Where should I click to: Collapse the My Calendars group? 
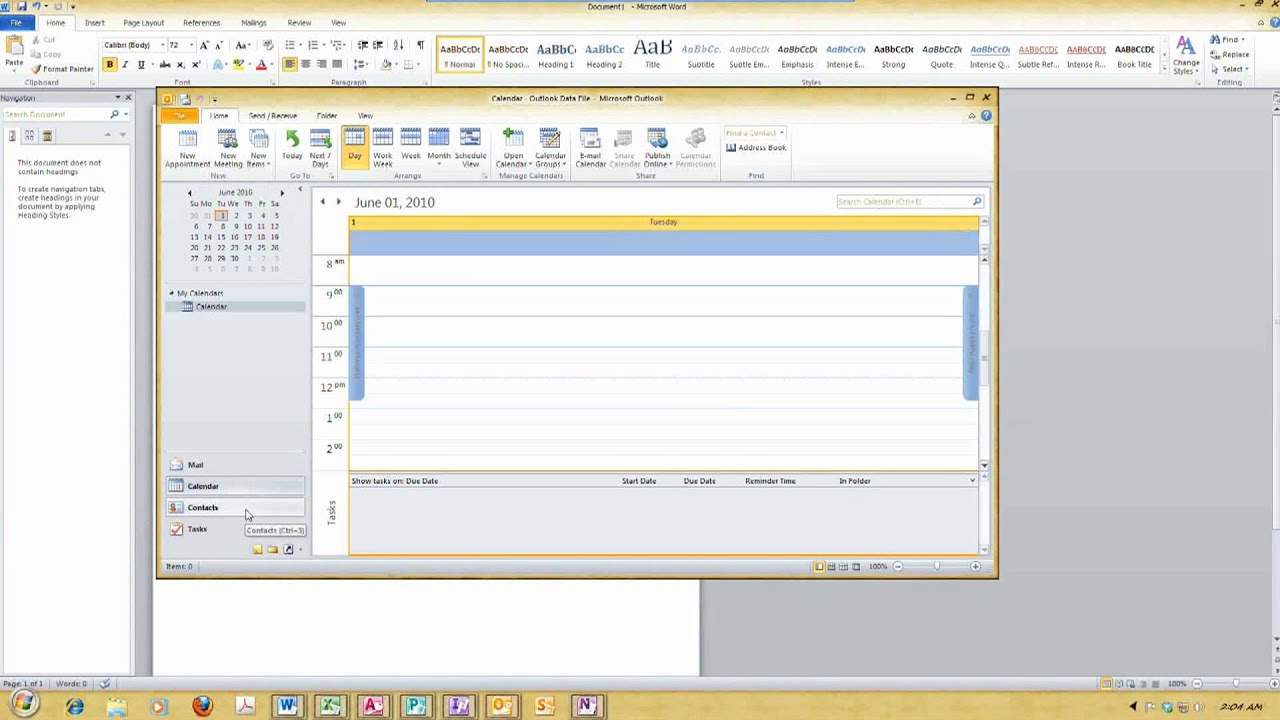pos(171,293)
